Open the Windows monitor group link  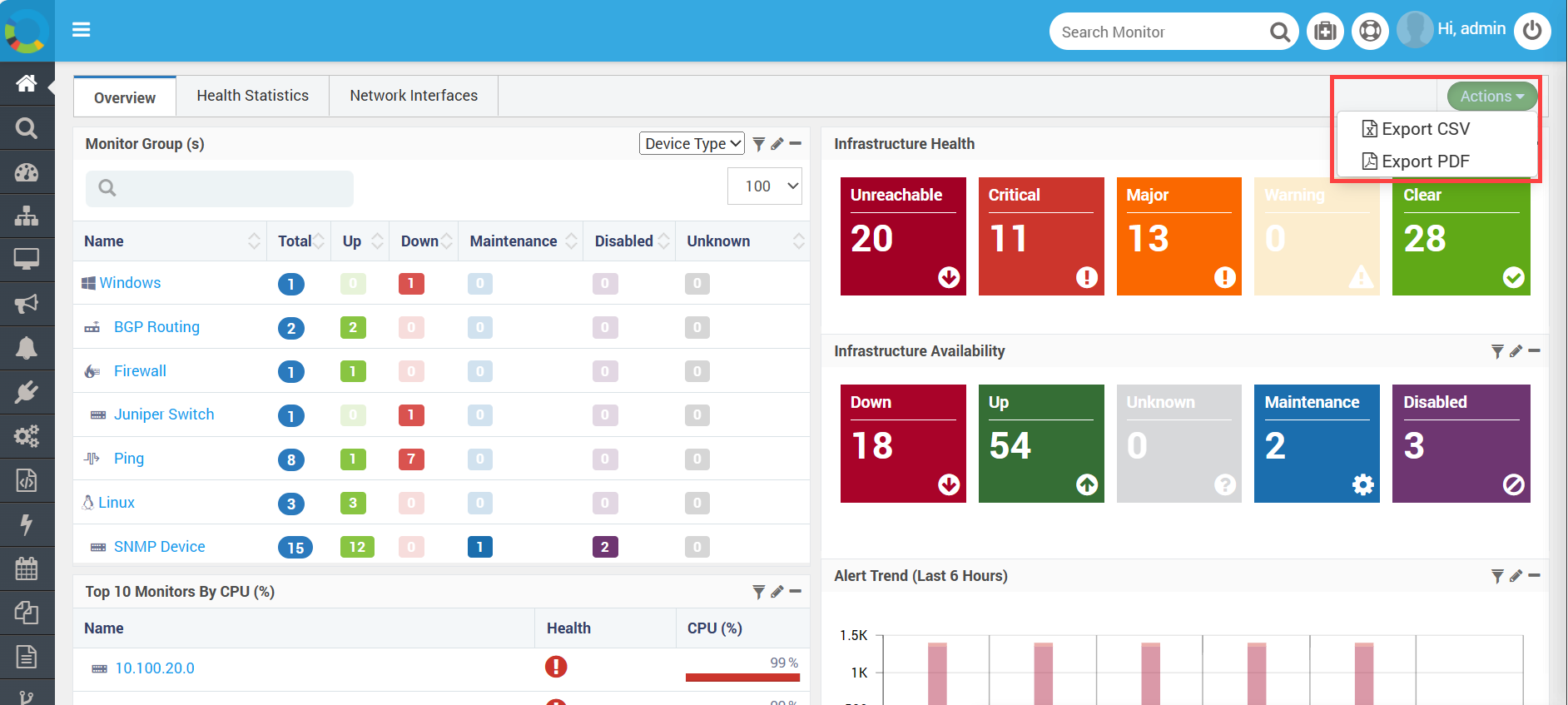tap(130, 283)
